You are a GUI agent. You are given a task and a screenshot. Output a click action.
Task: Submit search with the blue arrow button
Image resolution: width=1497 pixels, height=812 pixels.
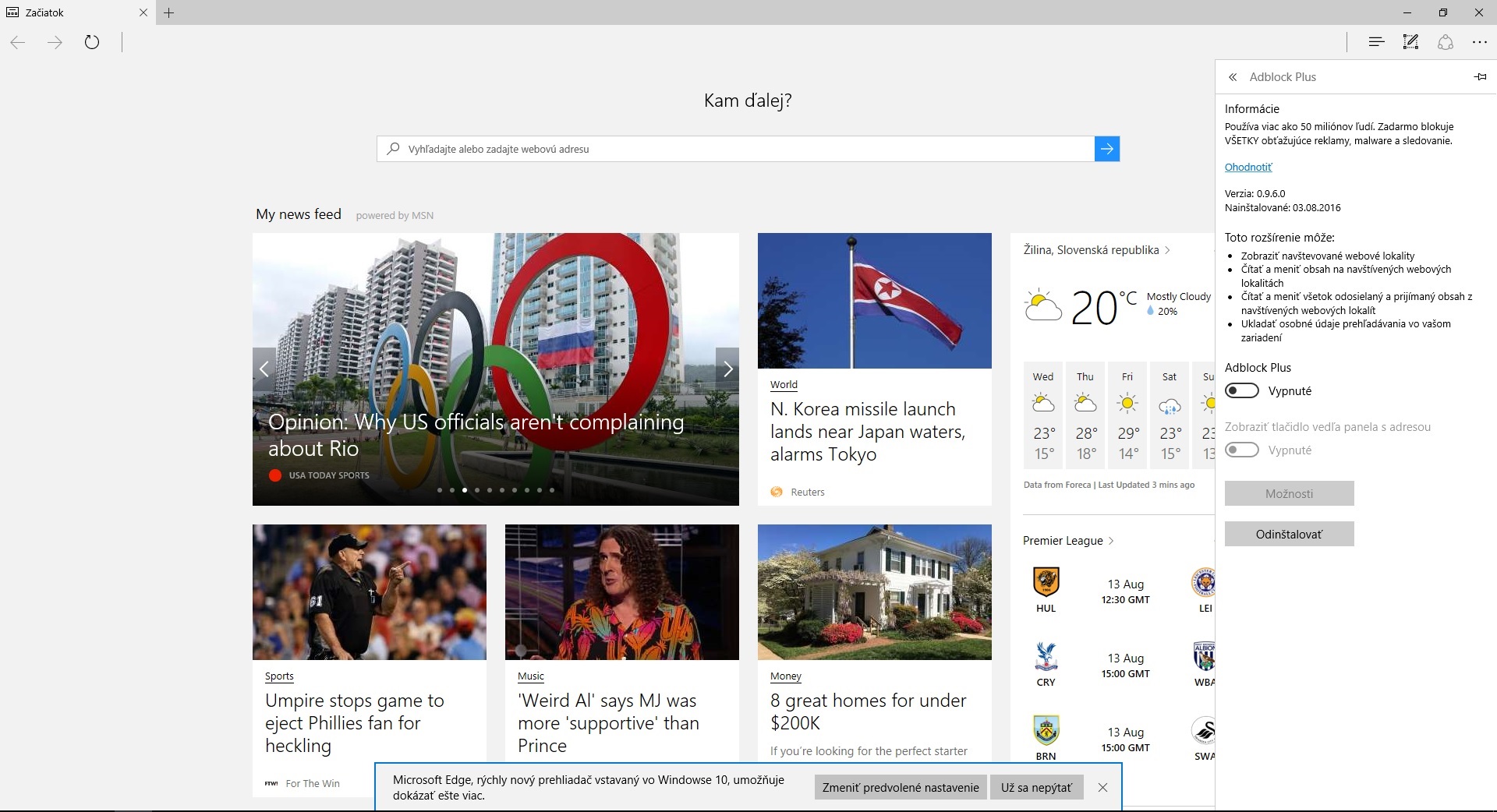[x=1107, y=149]
